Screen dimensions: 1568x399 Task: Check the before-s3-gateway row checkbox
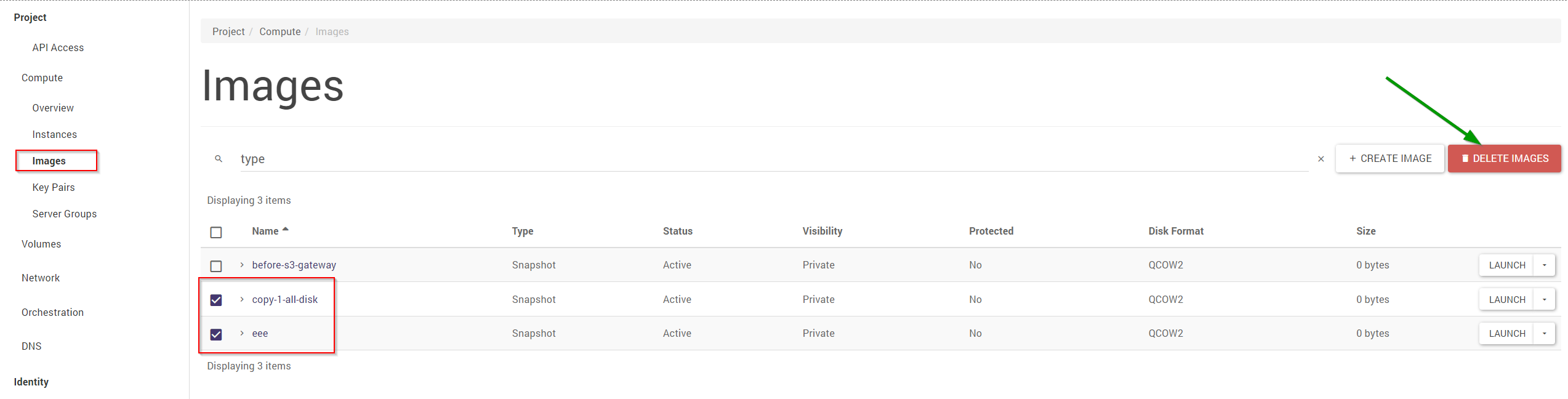coord(216,266)
